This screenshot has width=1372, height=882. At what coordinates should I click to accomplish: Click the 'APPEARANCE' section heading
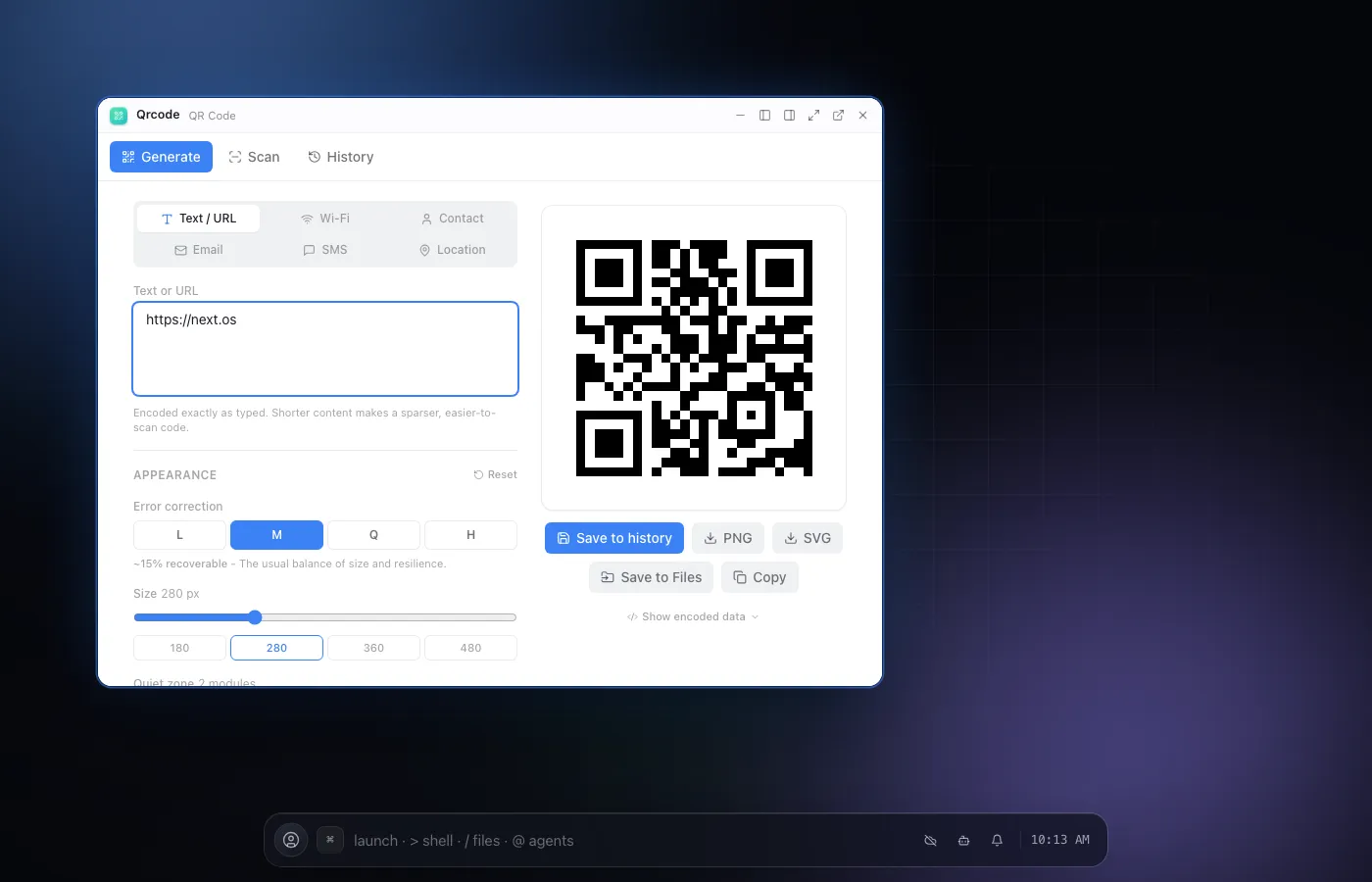pos(175,475)
